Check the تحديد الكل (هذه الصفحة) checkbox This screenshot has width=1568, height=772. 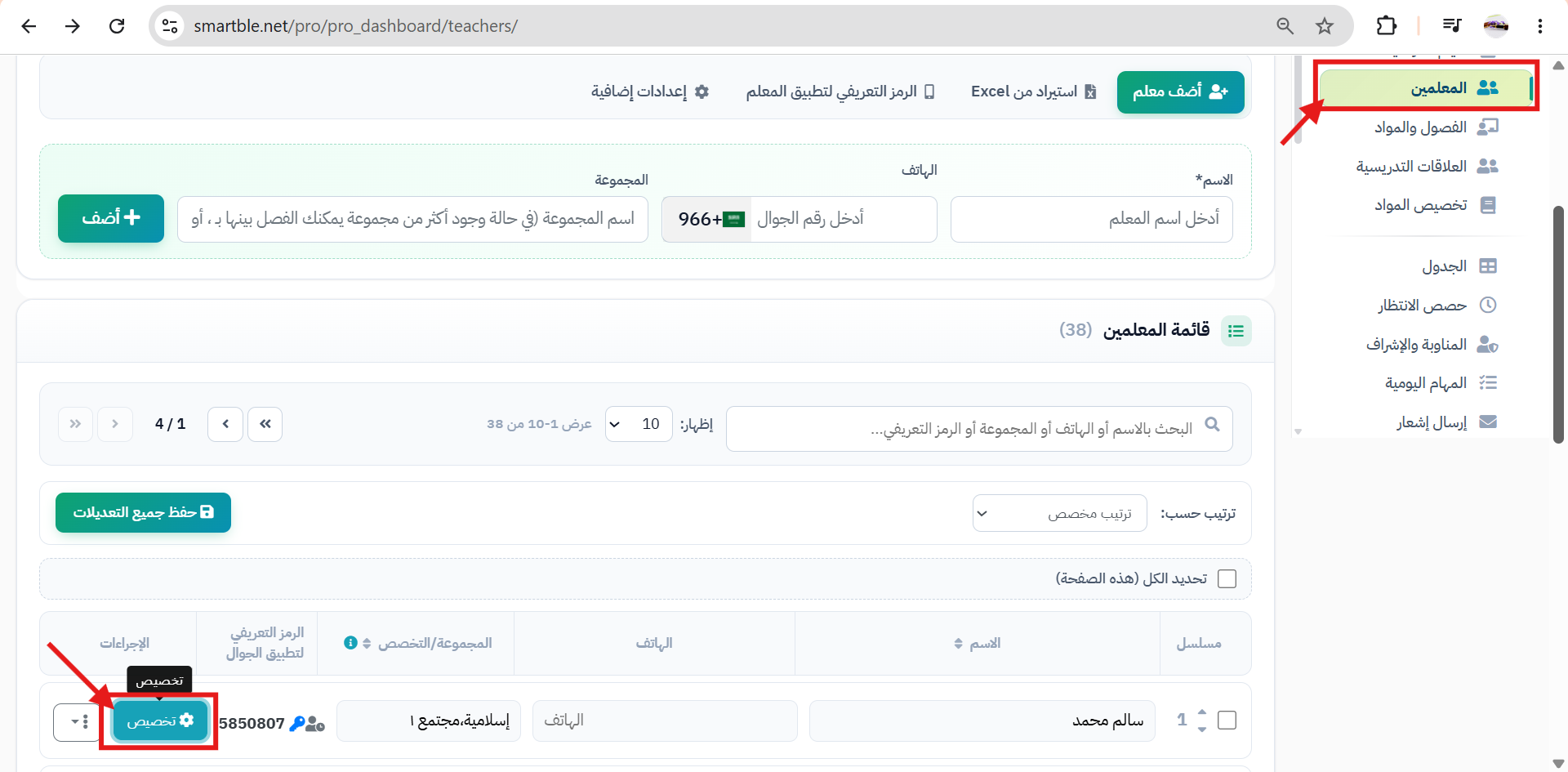click(x=1227, y=578)
